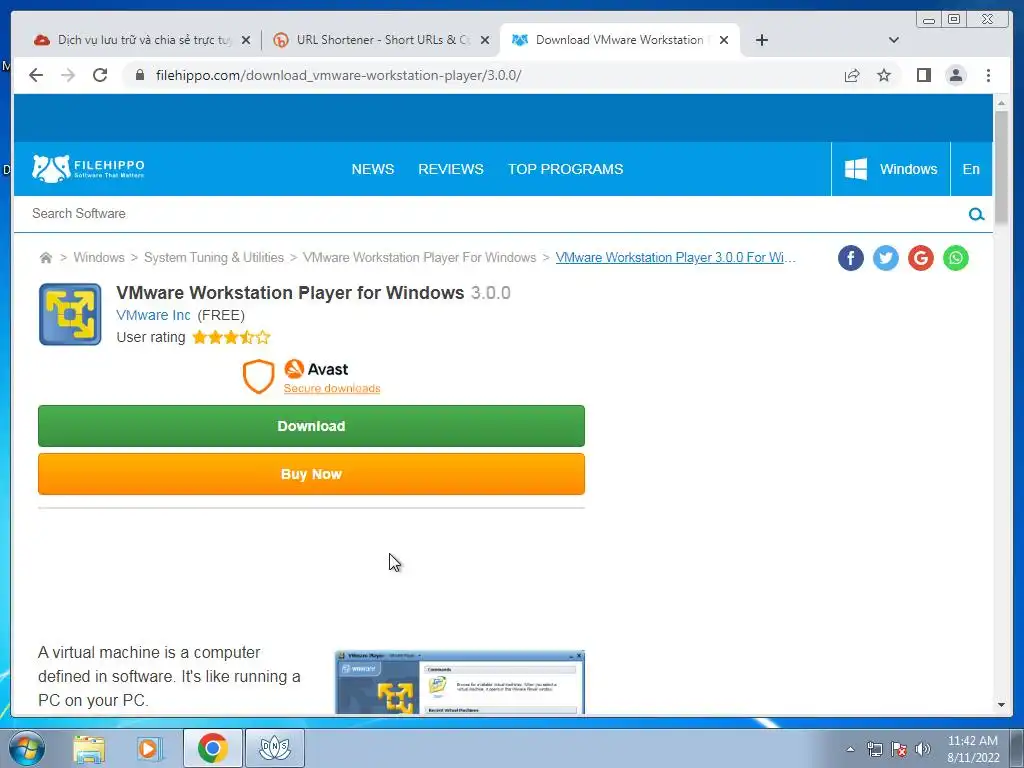Image resolution: width=1024 pixels, height=768 pixels.
Task: Open the Chrome profile avatar
Action: click(955, 75)
